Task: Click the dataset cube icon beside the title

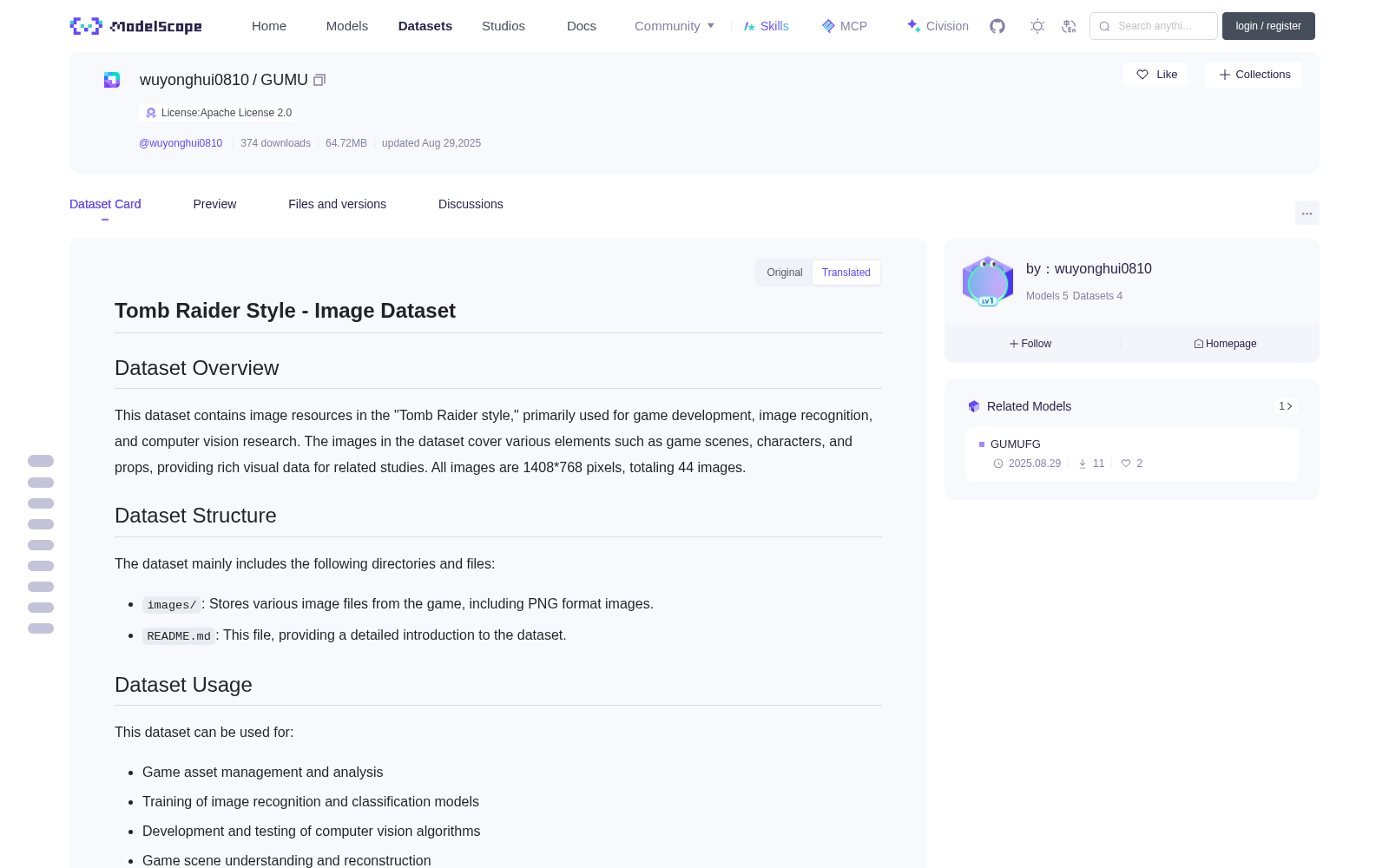Action: click(112, 80)
